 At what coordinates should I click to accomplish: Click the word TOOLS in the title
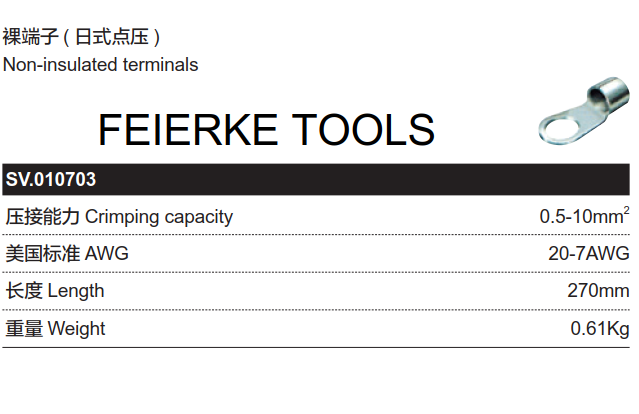[363, 130]
